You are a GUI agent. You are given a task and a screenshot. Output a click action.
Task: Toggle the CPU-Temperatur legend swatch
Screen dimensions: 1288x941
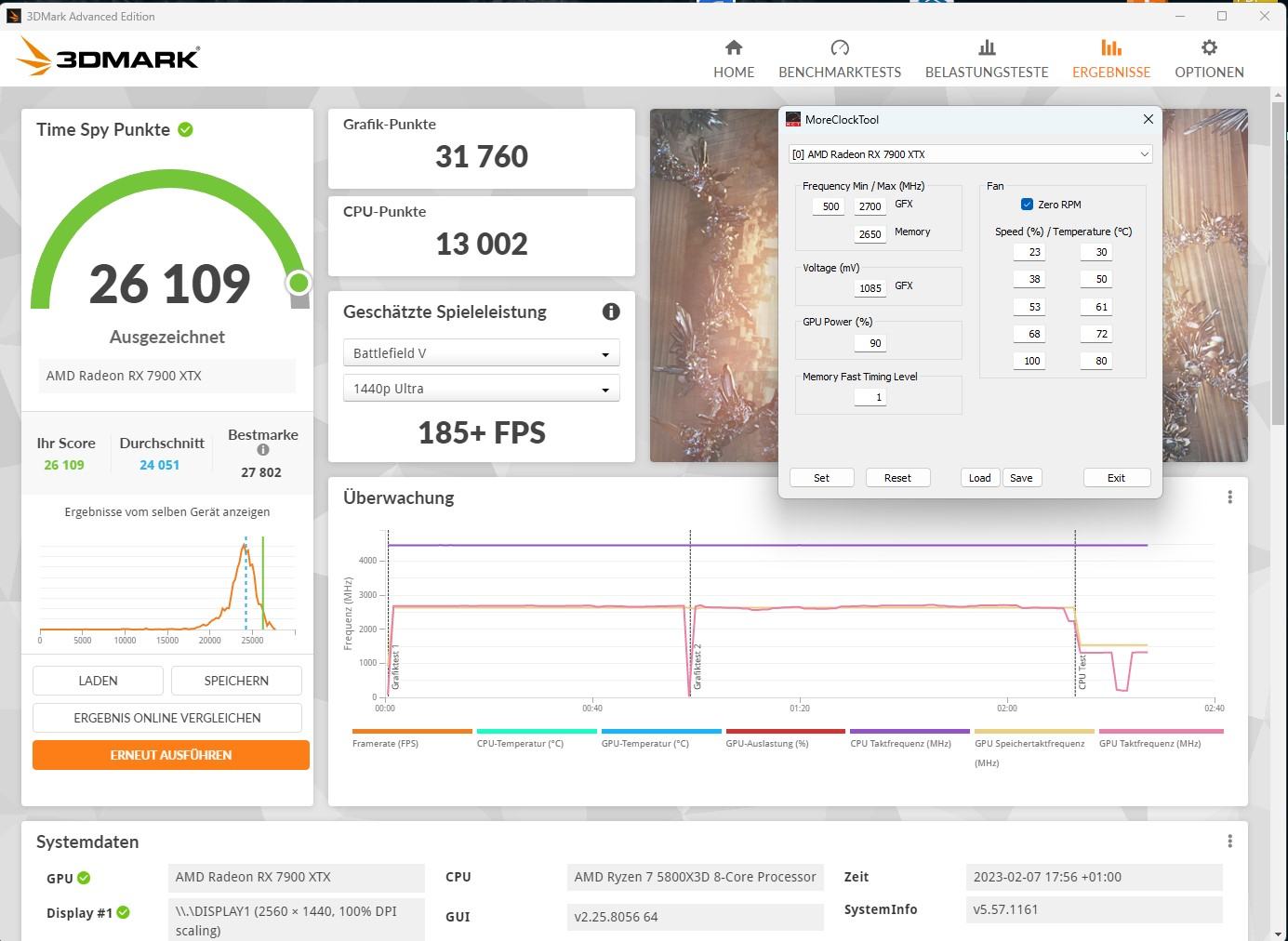tap(537, 732)
